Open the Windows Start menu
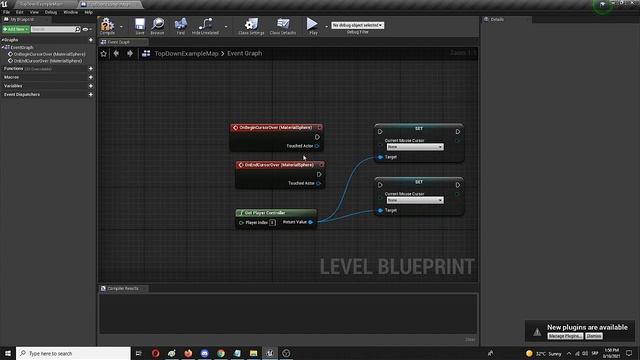 tap(8, 353)
